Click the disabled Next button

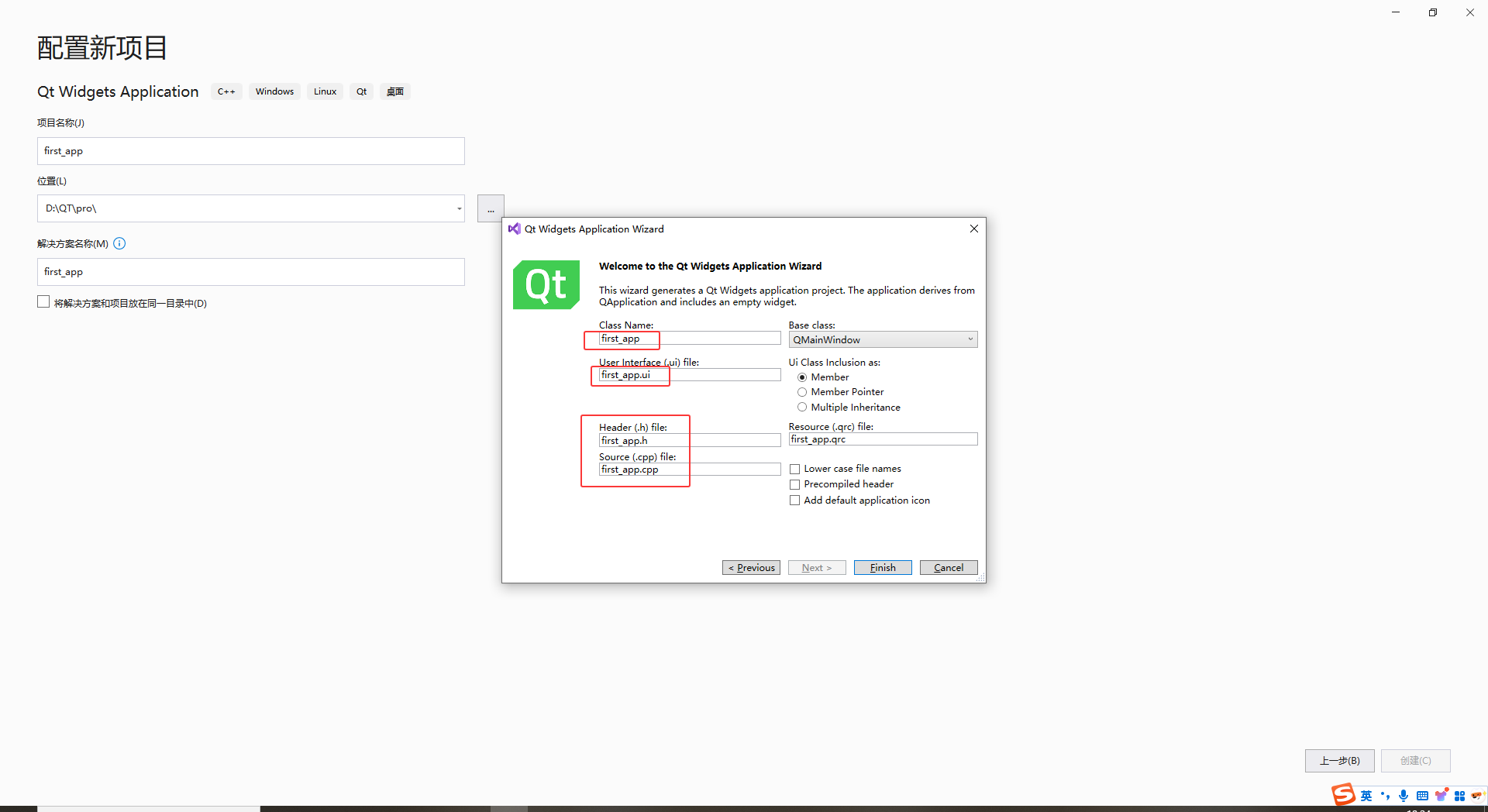point(817,568)
